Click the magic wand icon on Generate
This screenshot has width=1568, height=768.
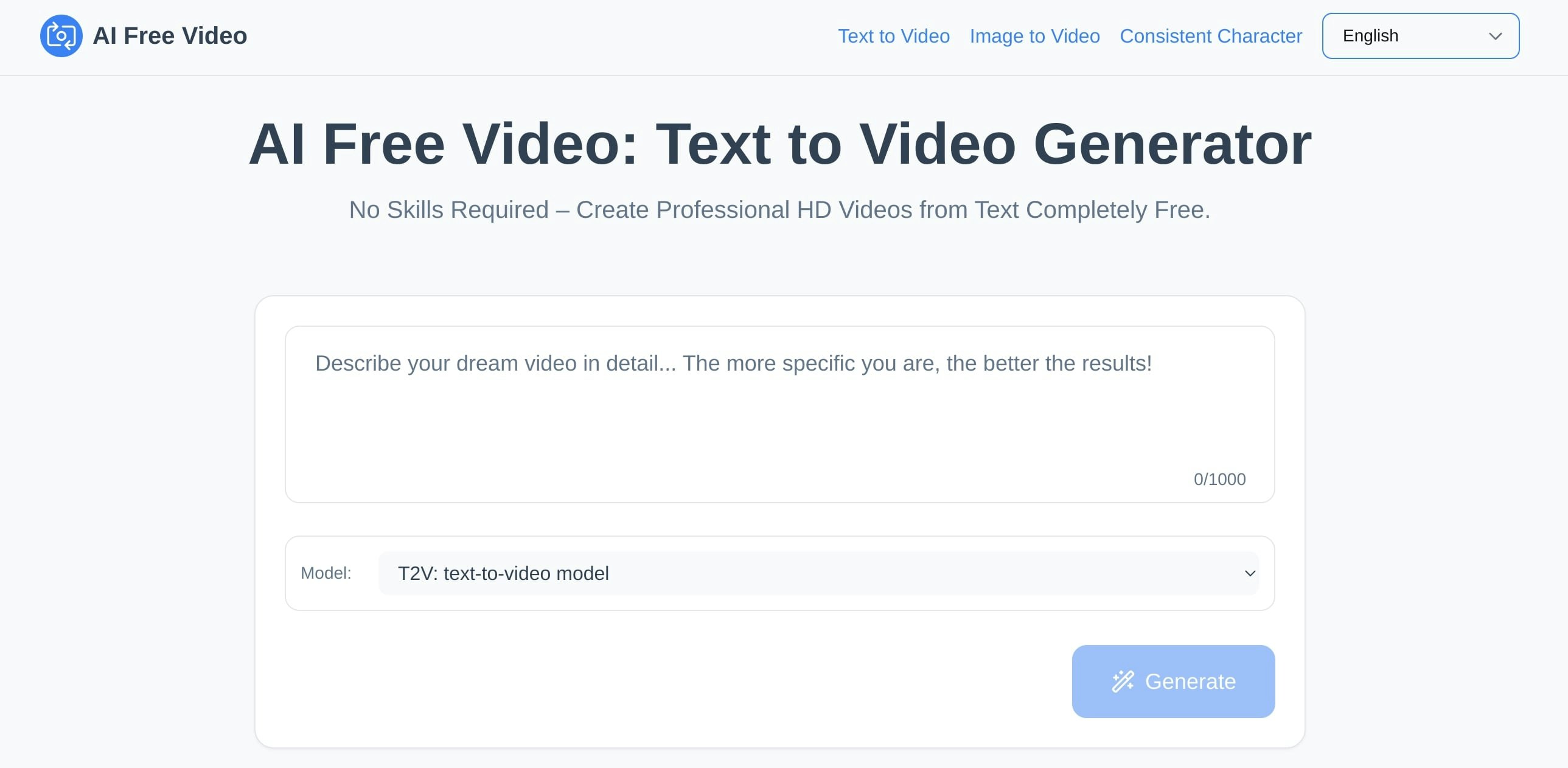tap(1123, 682)
